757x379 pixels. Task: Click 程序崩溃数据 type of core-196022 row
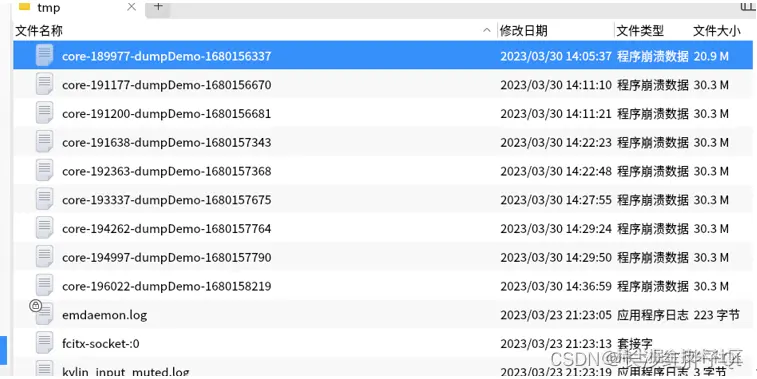point(653,286)
